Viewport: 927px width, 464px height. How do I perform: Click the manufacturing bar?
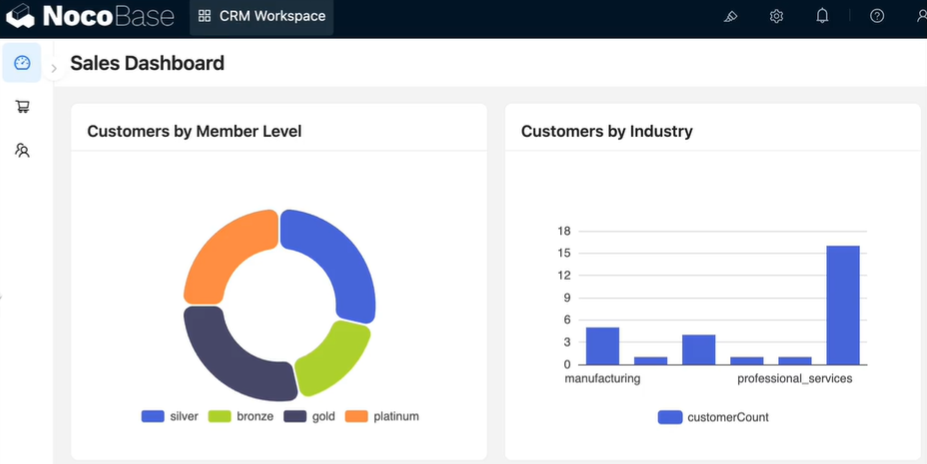(602, 346)
